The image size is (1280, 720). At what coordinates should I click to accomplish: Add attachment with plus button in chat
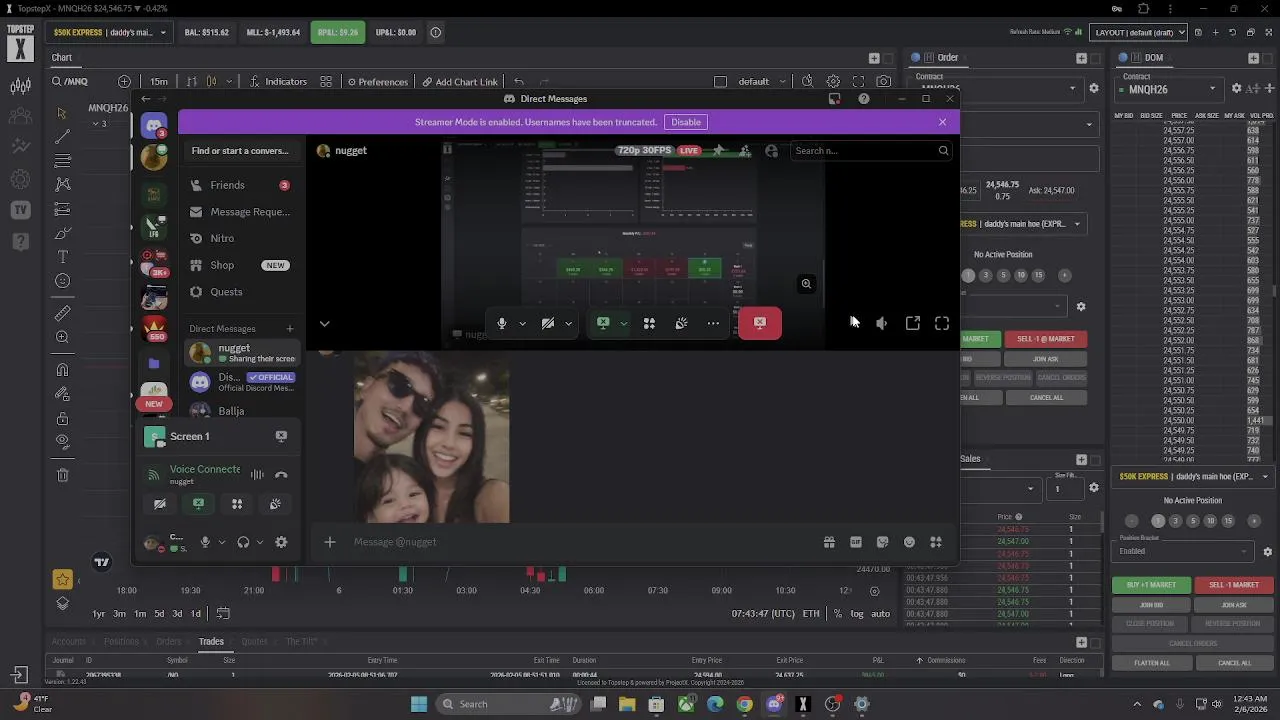pyautogui.click(x=330, y=542)
